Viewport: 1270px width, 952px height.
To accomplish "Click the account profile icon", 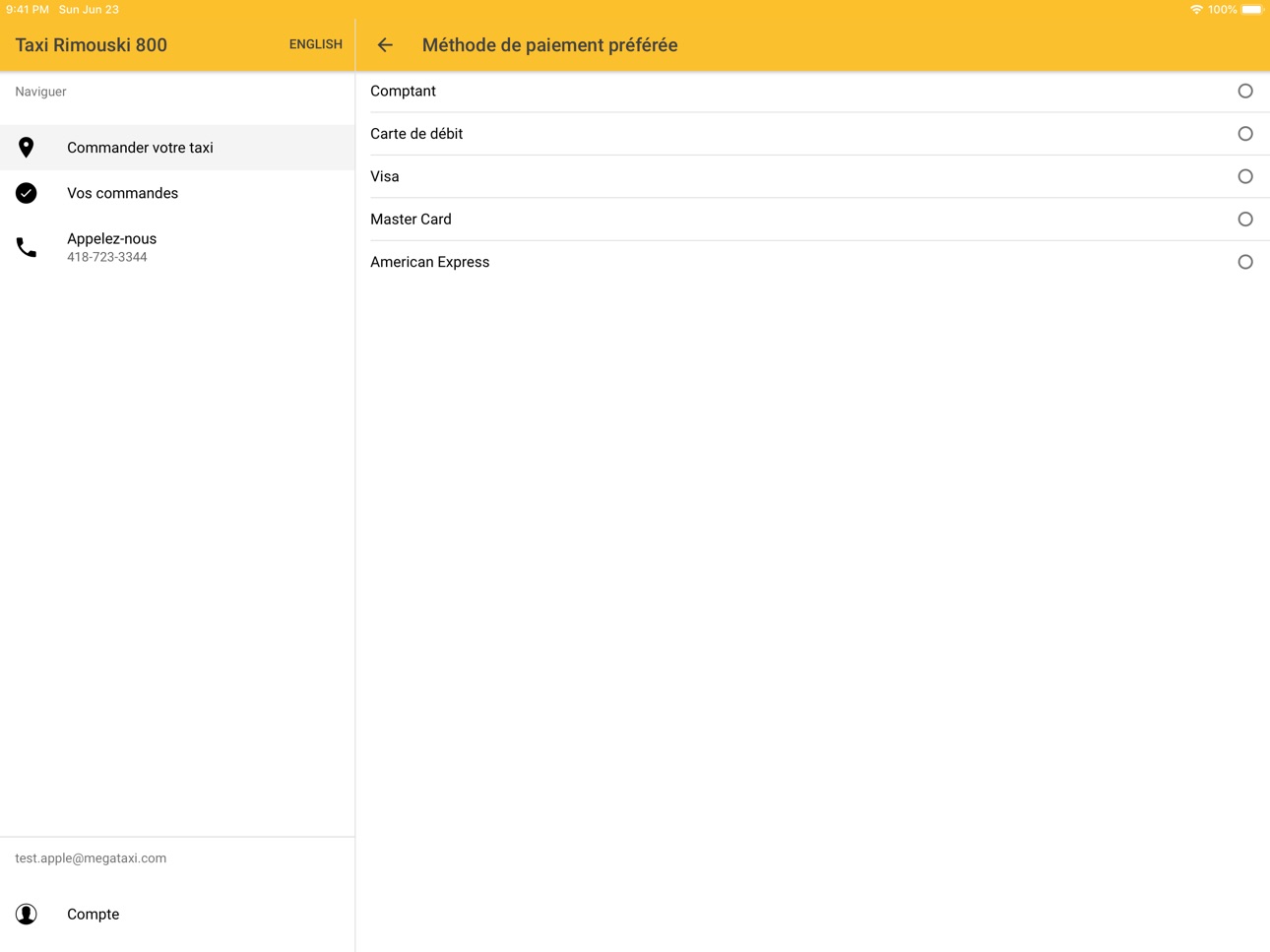I will (27, 914).
